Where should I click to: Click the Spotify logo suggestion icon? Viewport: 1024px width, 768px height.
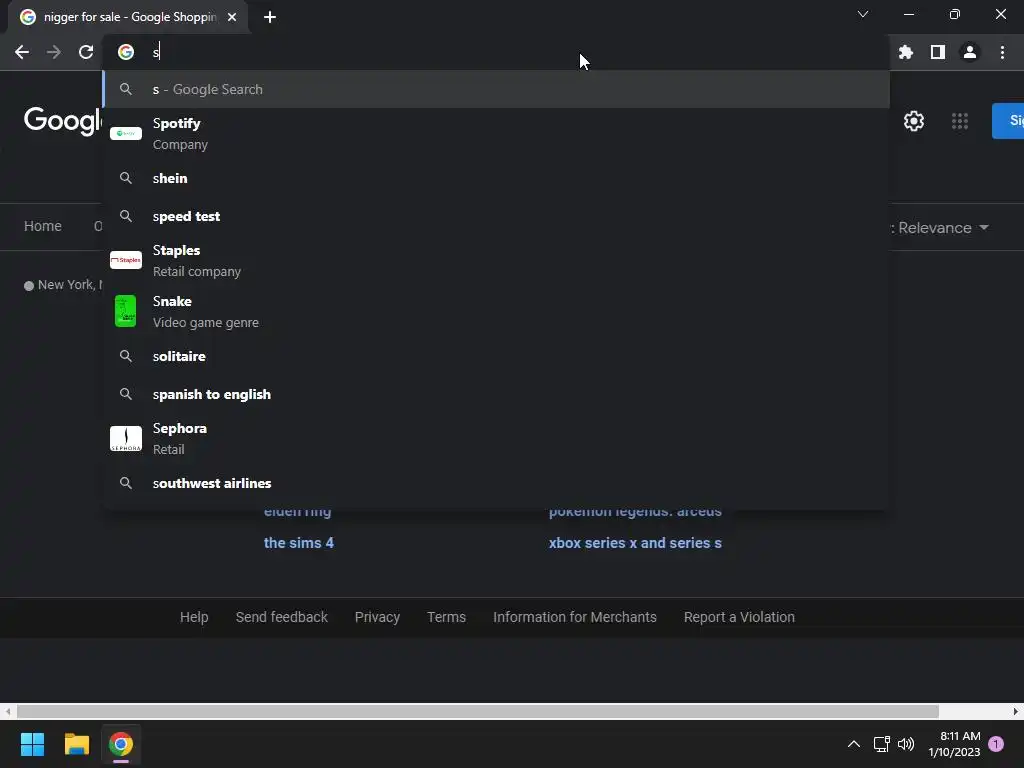[x=125, y=133]
